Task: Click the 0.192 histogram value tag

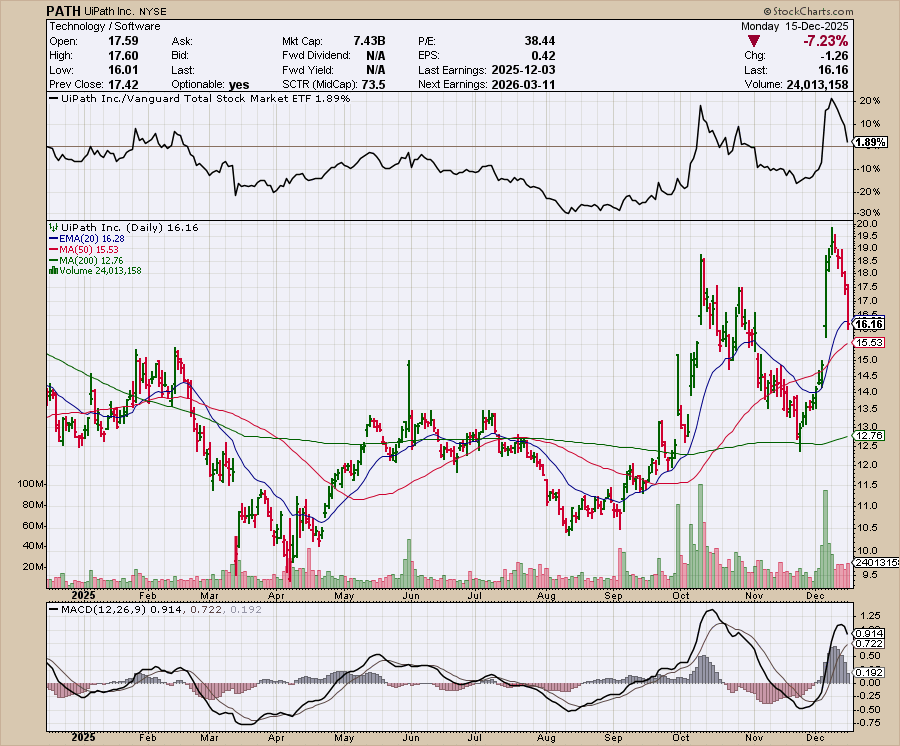Action: (870, 673)
